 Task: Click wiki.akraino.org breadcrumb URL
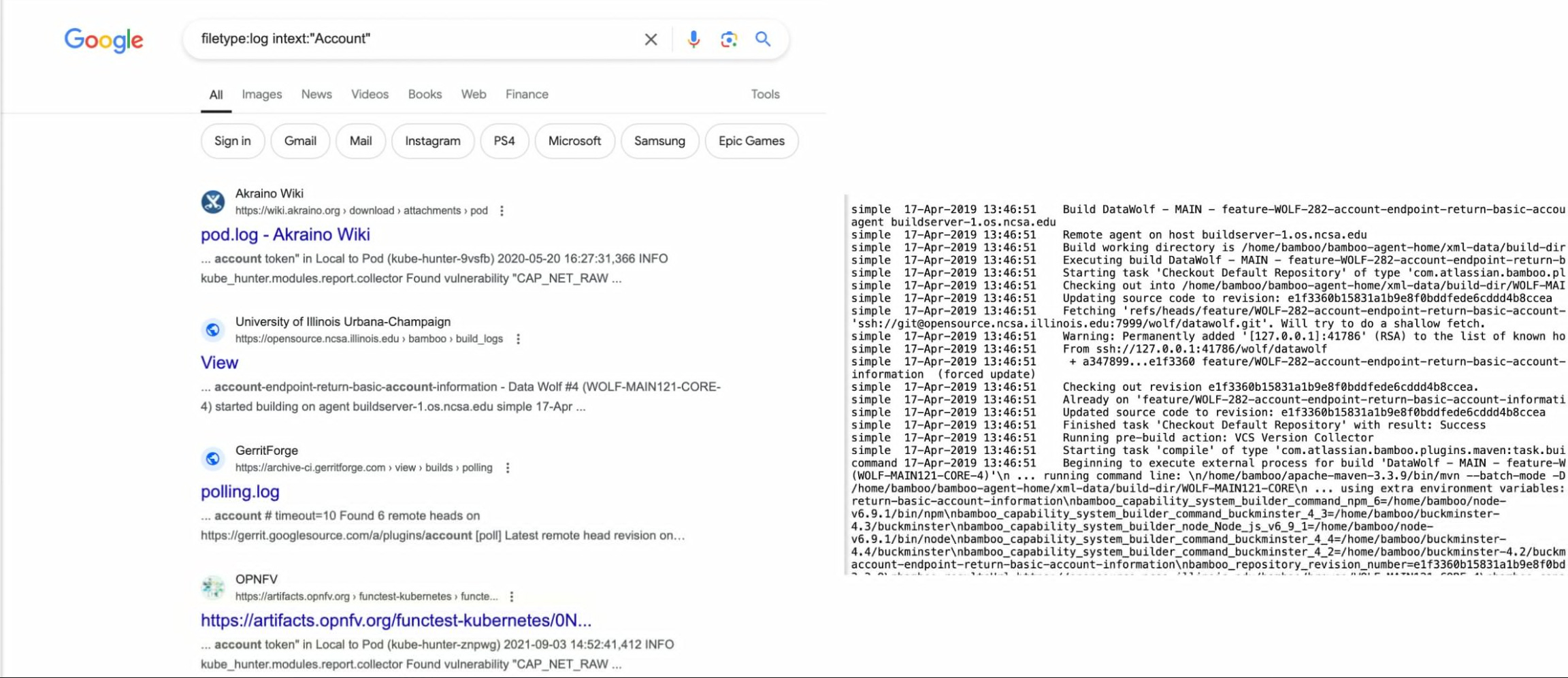361,211
